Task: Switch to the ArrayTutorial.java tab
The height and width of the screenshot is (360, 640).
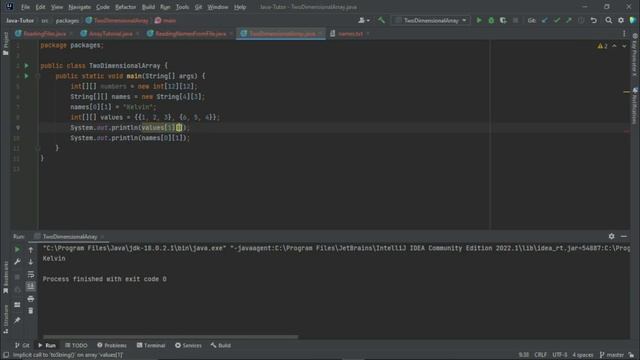Action: point(110,34)
